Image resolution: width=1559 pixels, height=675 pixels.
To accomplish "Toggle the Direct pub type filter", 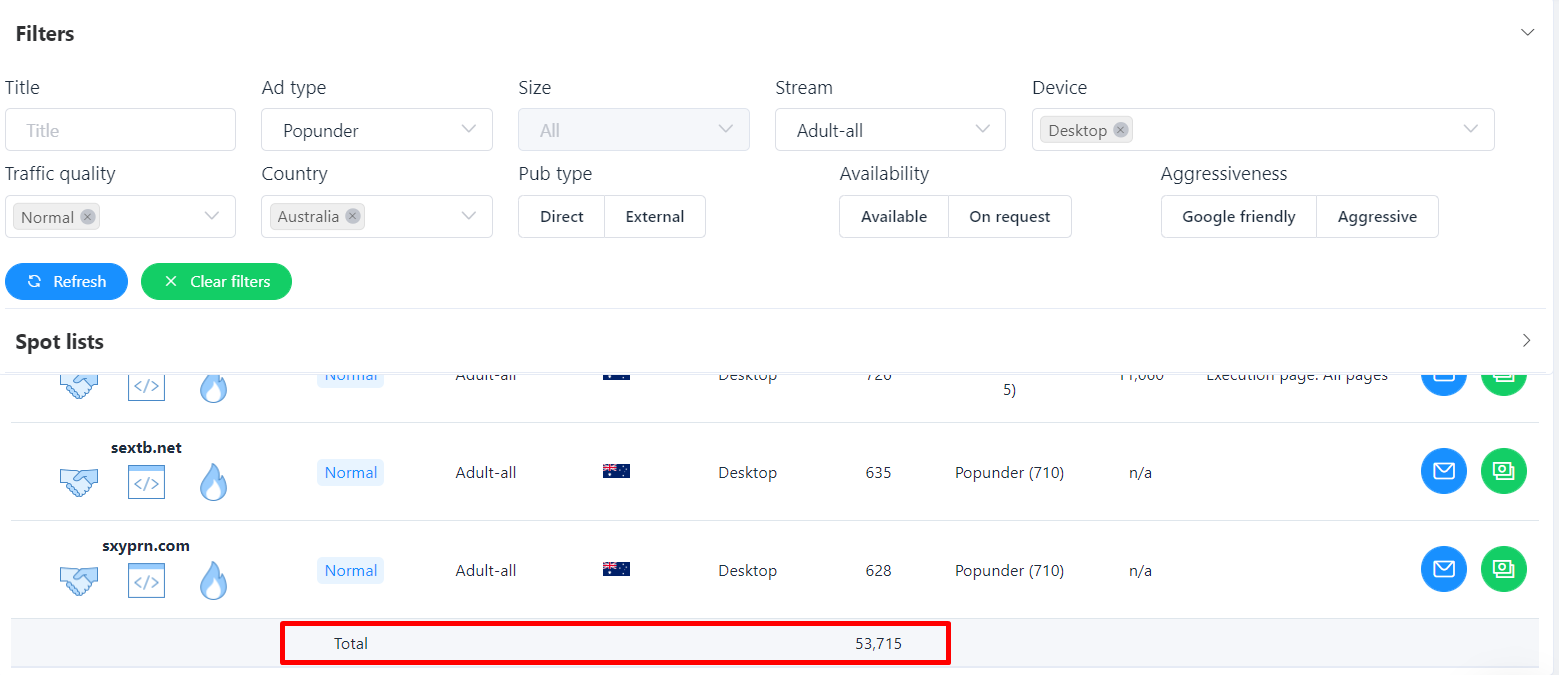I will pos(561,217).
